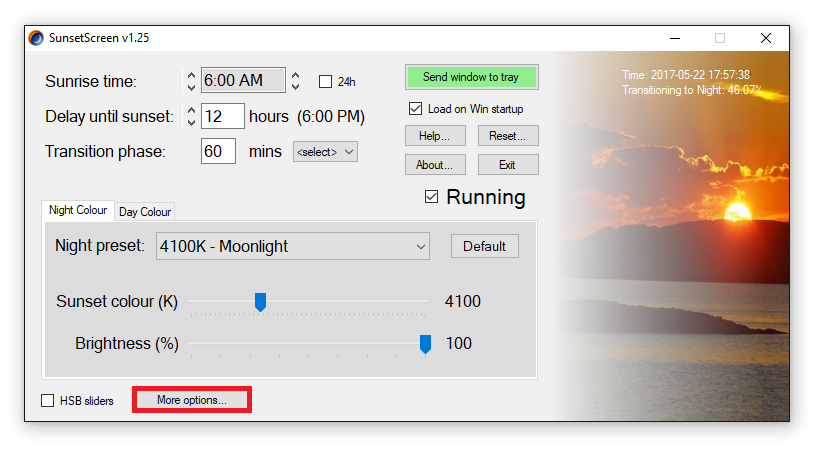This screenshot has height=452, width=817.
Task: Click the Default preset button
Action: point(485,246)
